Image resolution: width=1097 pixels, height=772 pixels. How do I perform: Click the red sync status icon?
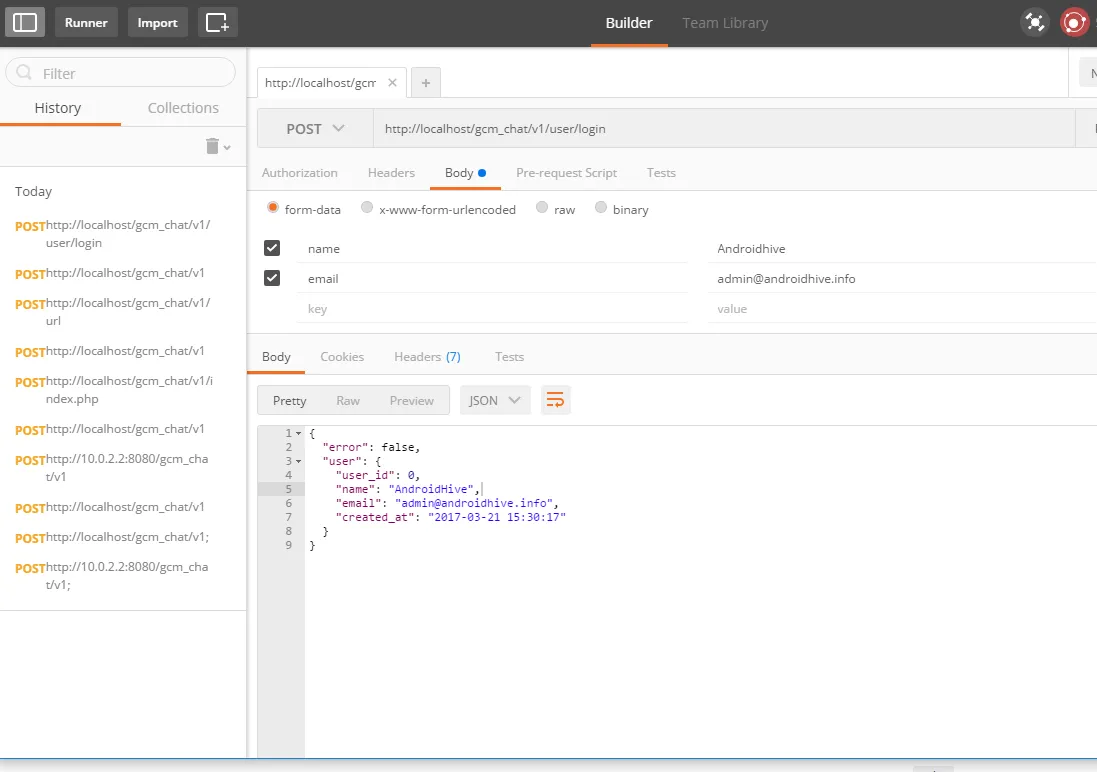pos(1074,22)
